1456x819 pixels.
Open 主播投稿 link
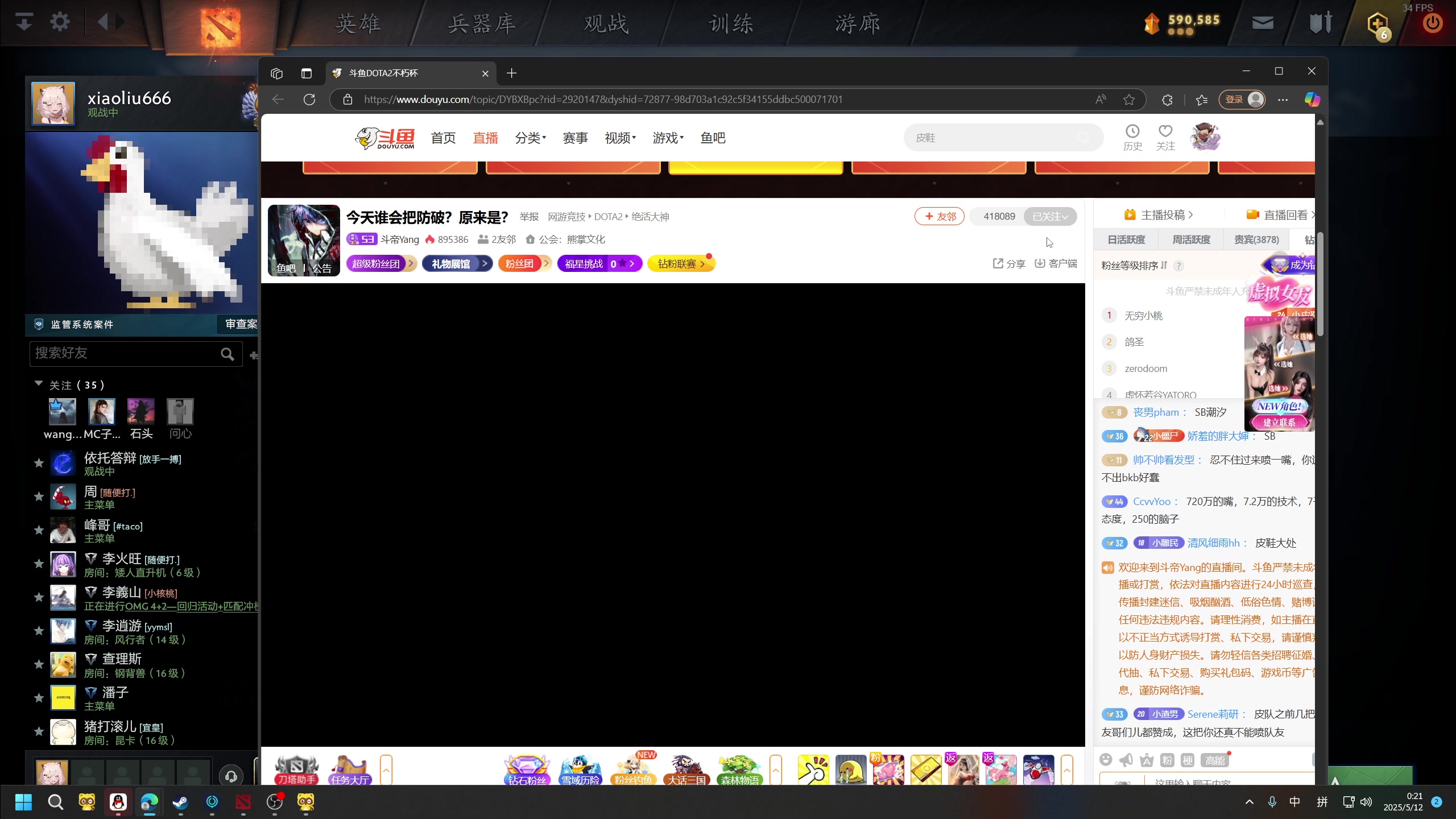[x=1159, y=215]
